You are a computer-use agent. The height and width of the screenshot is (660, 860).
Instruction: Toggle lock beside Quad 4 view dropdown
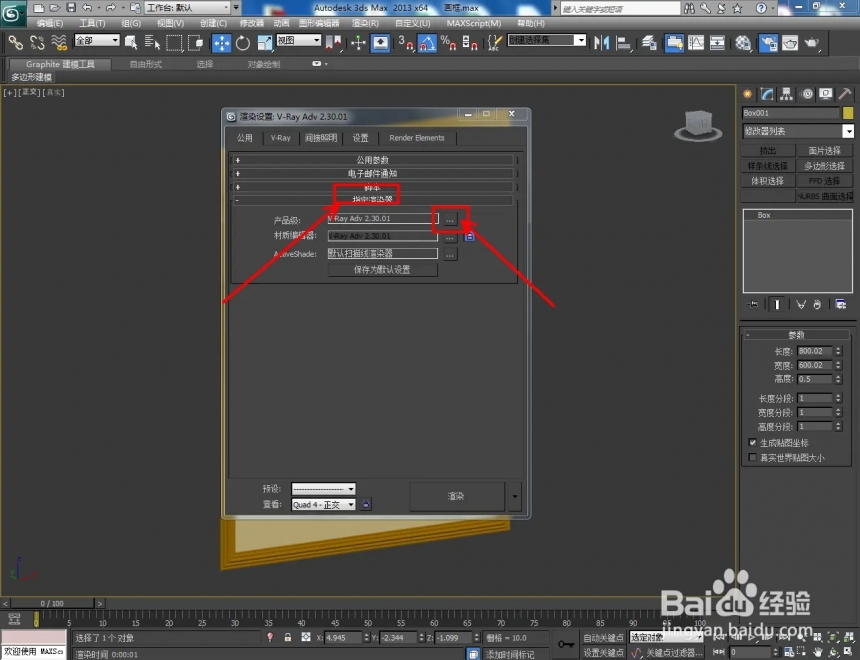(x=366, y=504)
